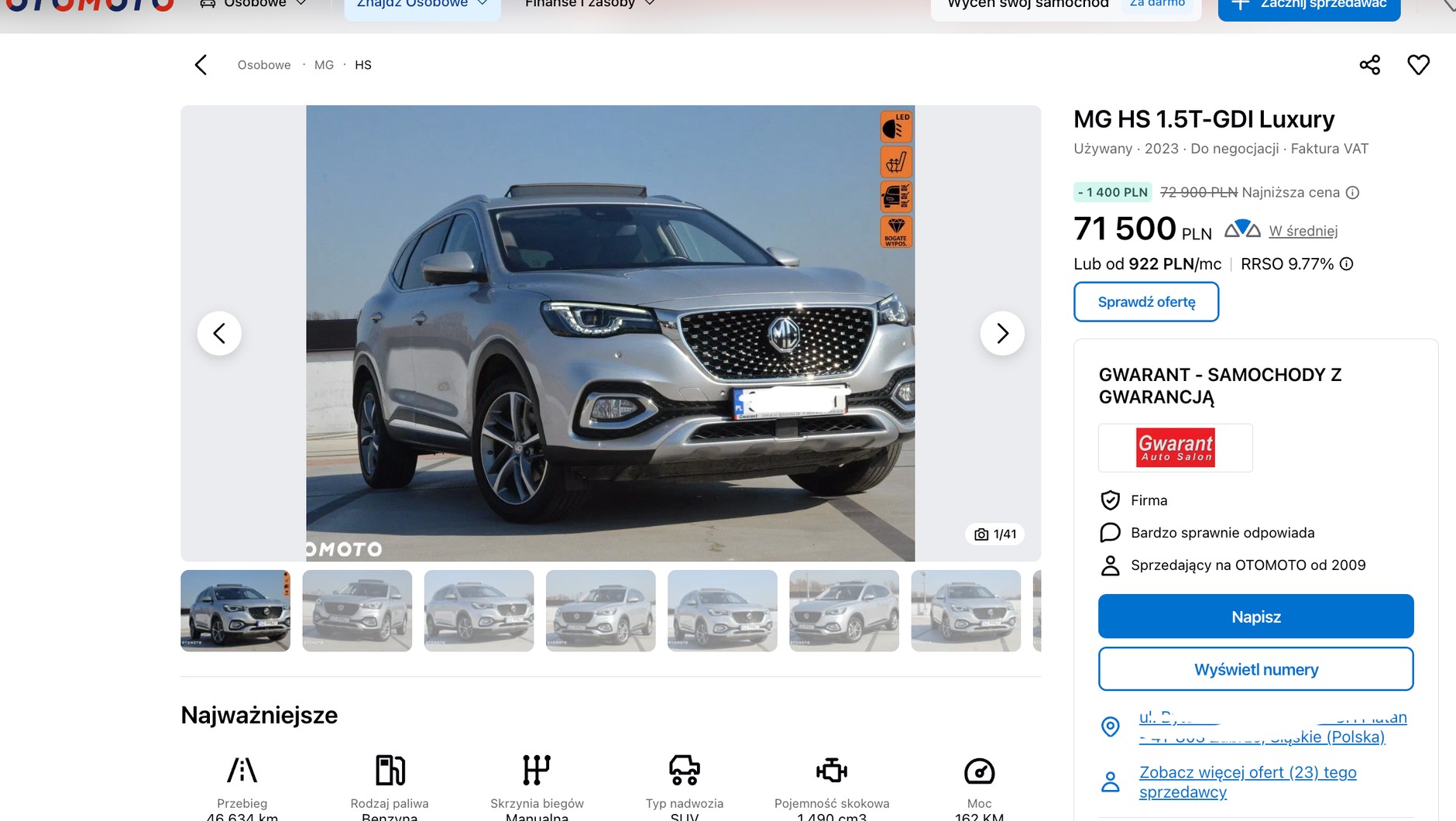The height and width of the screenshot is (821, 1456).
Task: Click the price rating triangles icon
Action: point(1242,228)
